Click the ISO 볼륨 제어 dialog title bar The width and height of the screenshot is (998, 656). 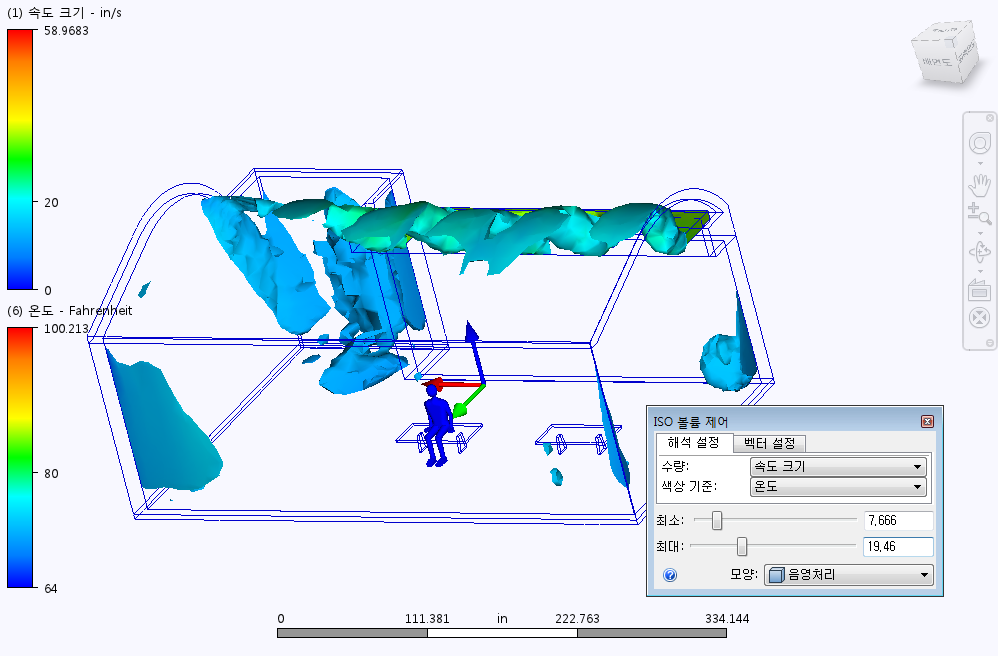click(785, 421)
